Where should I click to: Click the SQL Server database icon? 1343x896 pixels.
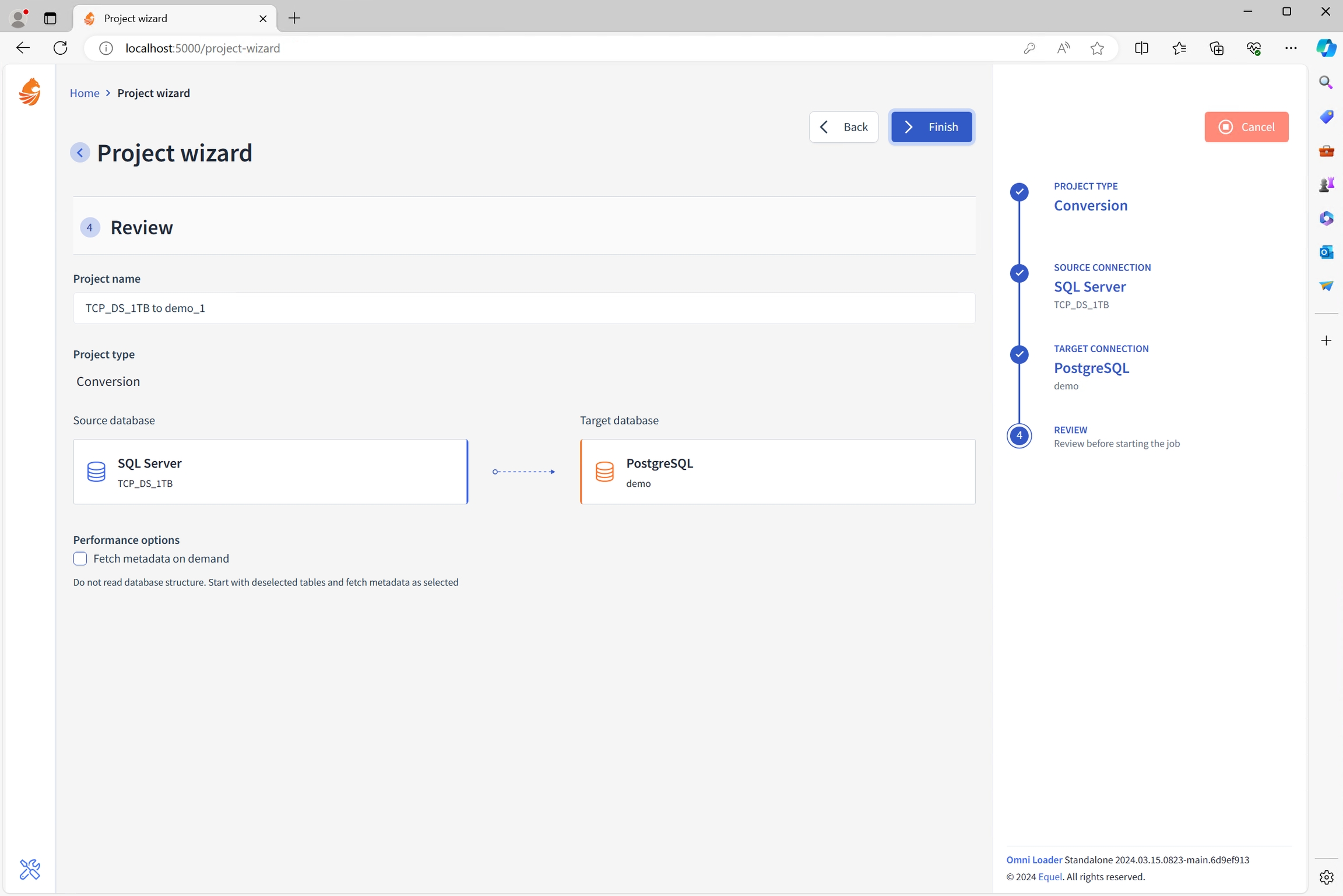point(96,471)
